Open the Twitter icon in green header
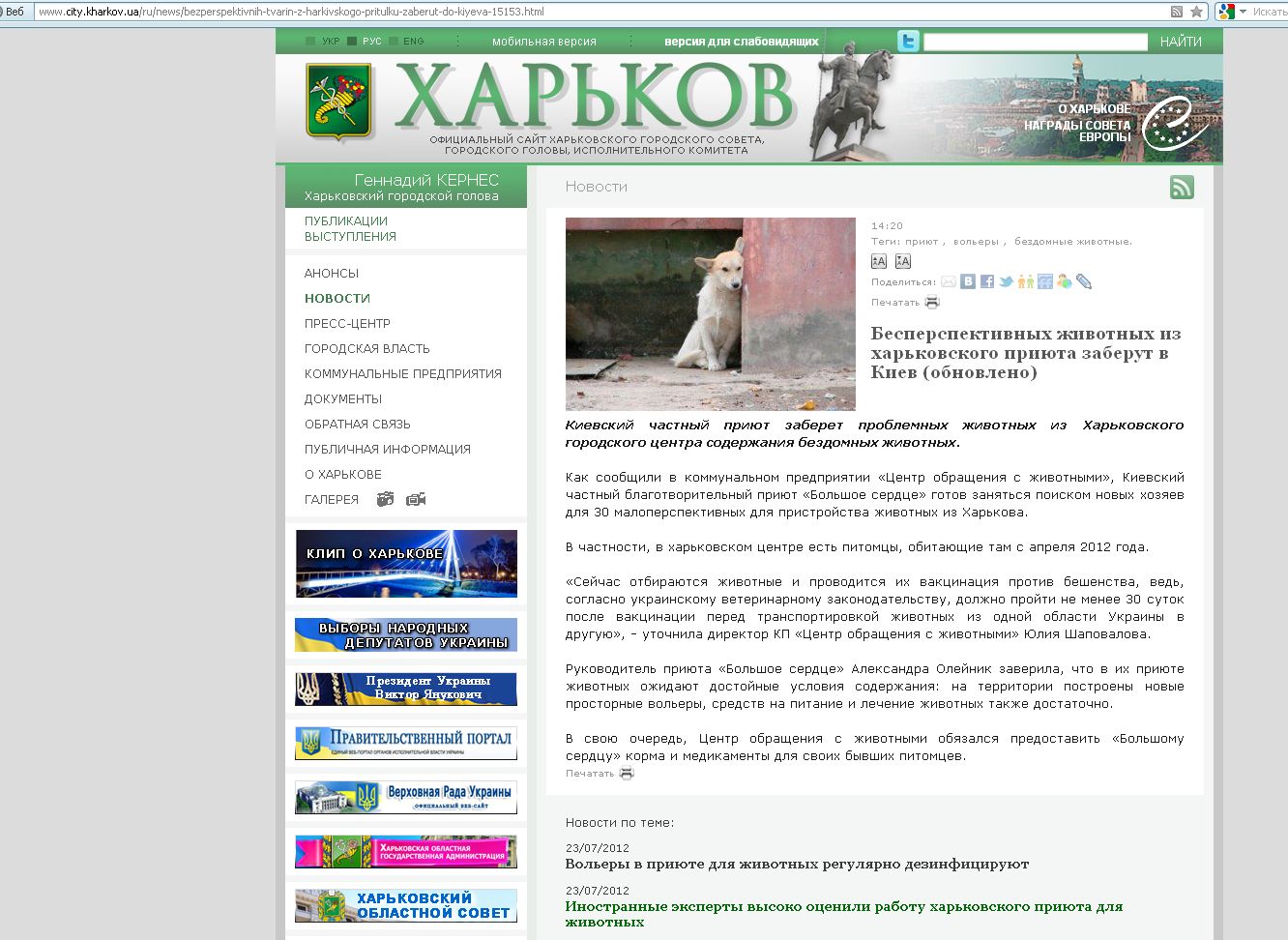 coord(908,42)
